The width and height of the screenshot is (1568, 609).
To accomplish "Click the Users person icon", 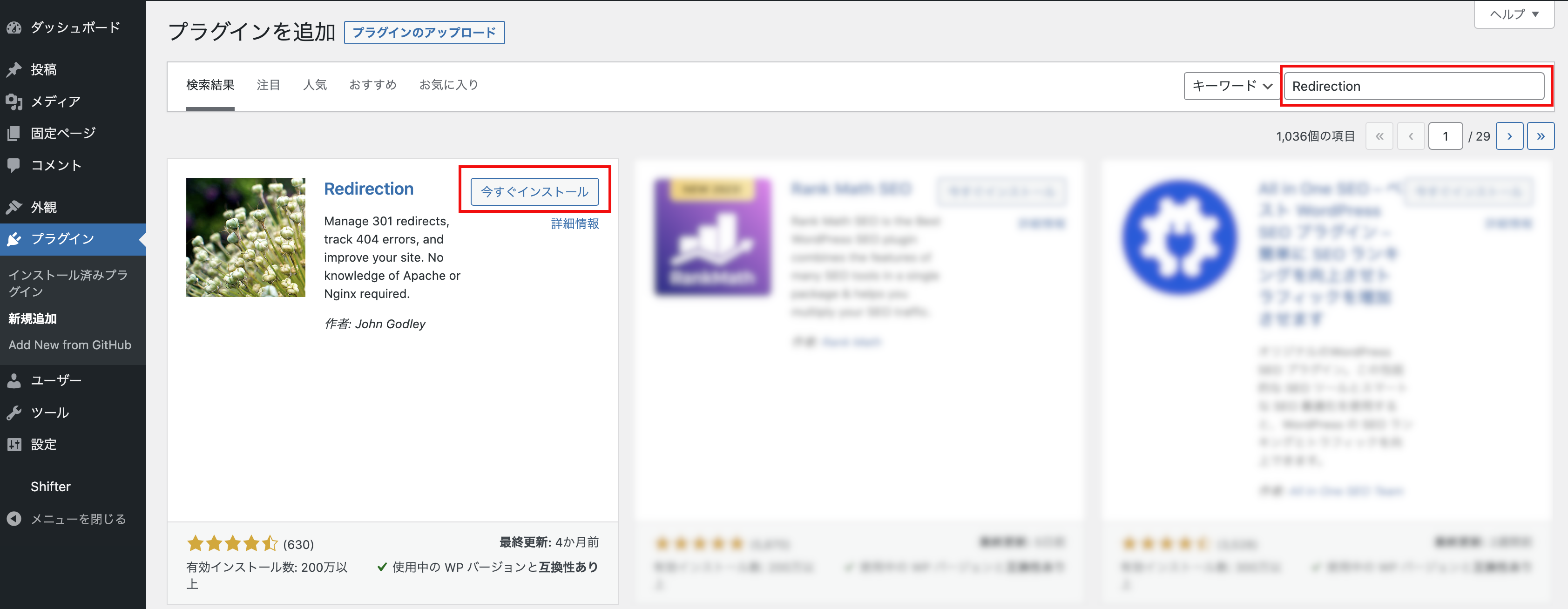I will click(14, 381).
